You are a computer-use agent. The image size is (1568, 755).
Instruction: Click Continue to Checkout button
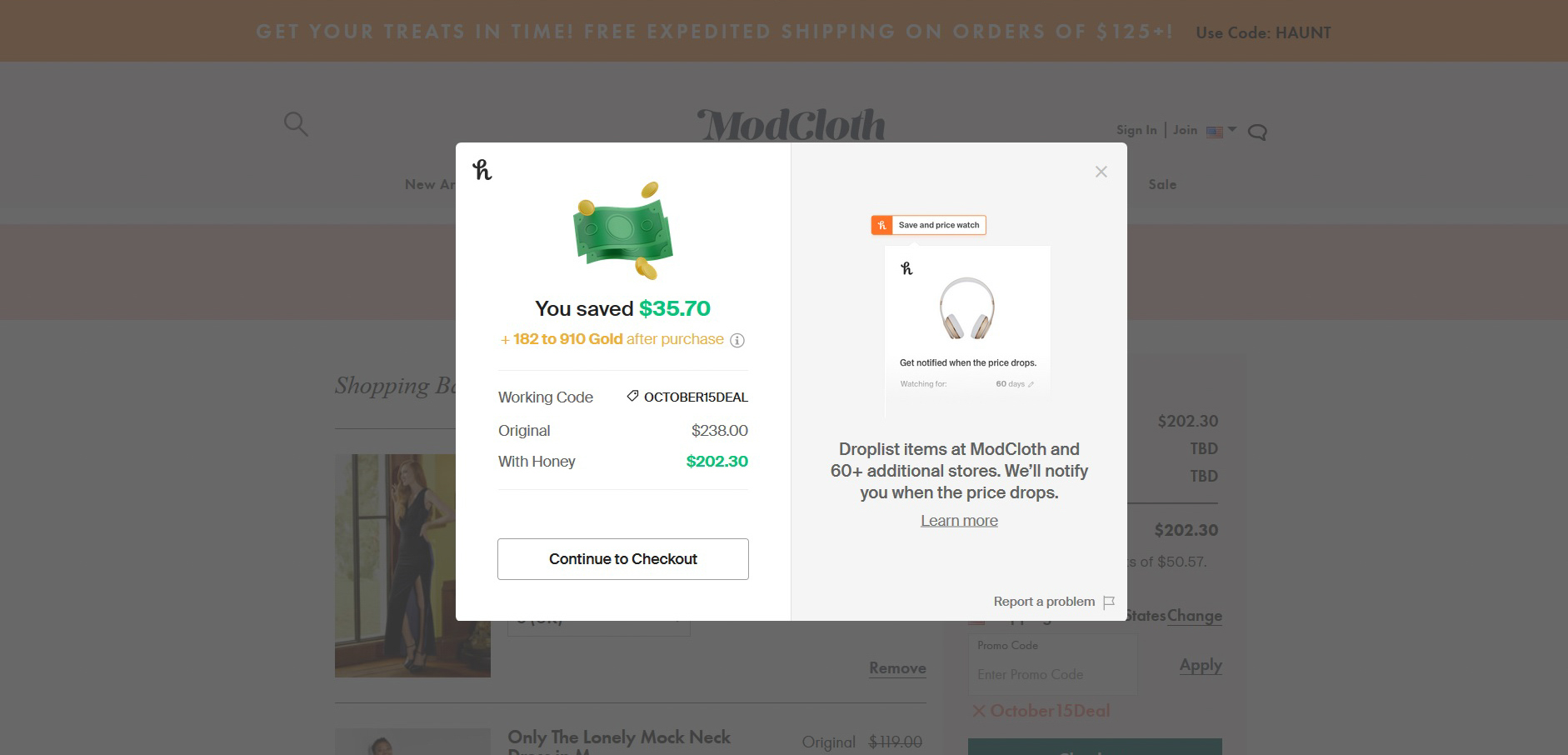click(x=623, y=559)
